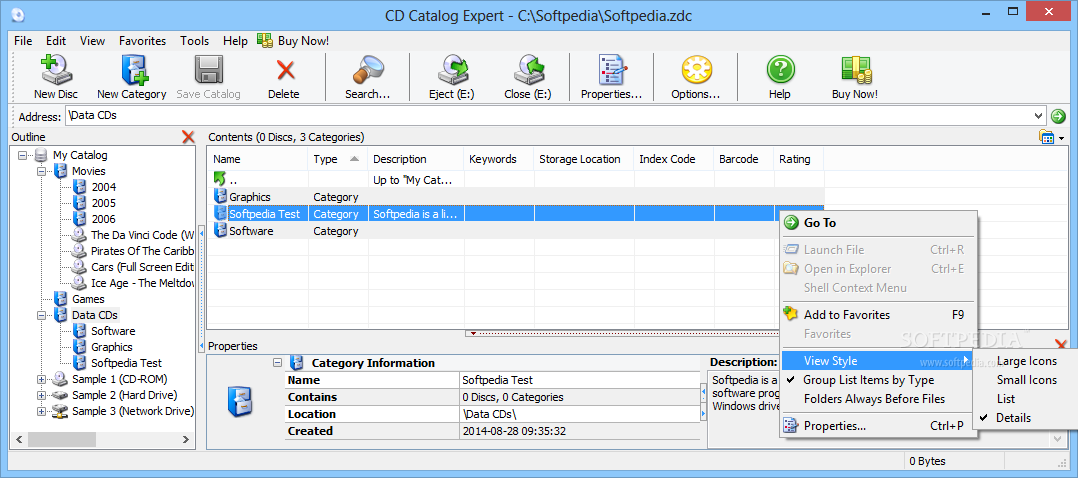Click the Delete red X icon

[285, 69]
